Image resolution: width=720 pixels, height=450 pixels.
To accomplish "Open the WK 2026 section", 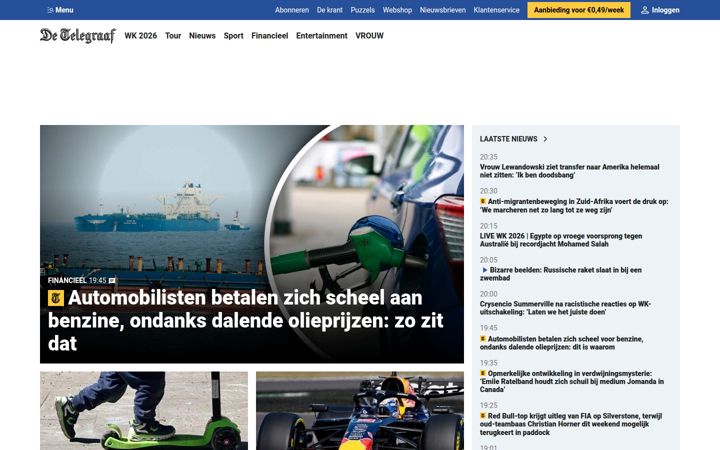I will pyautogui.click(x=141, y=36).
